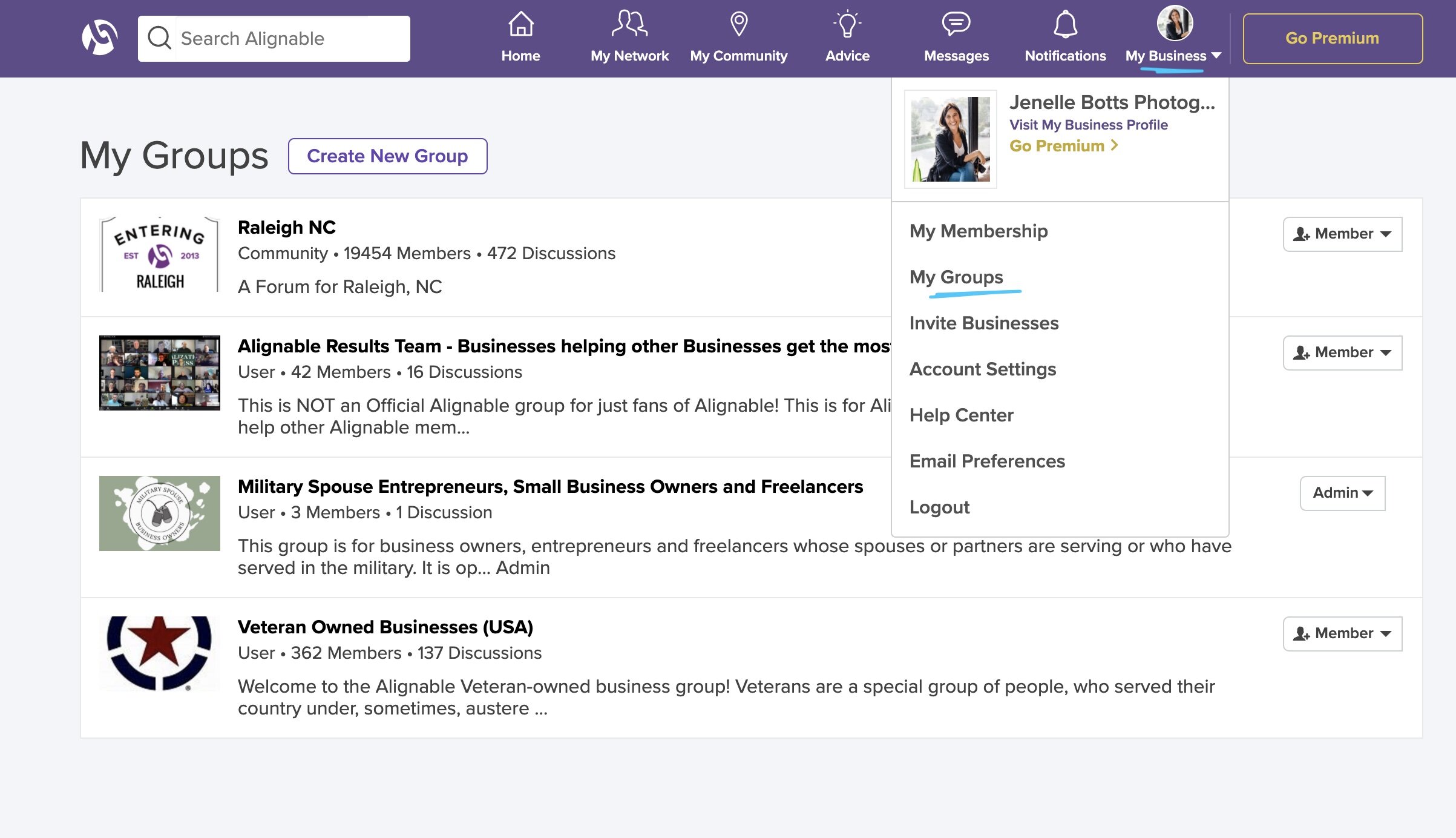
Task: Open My Community pin icon
Action: tap(739, 24)
